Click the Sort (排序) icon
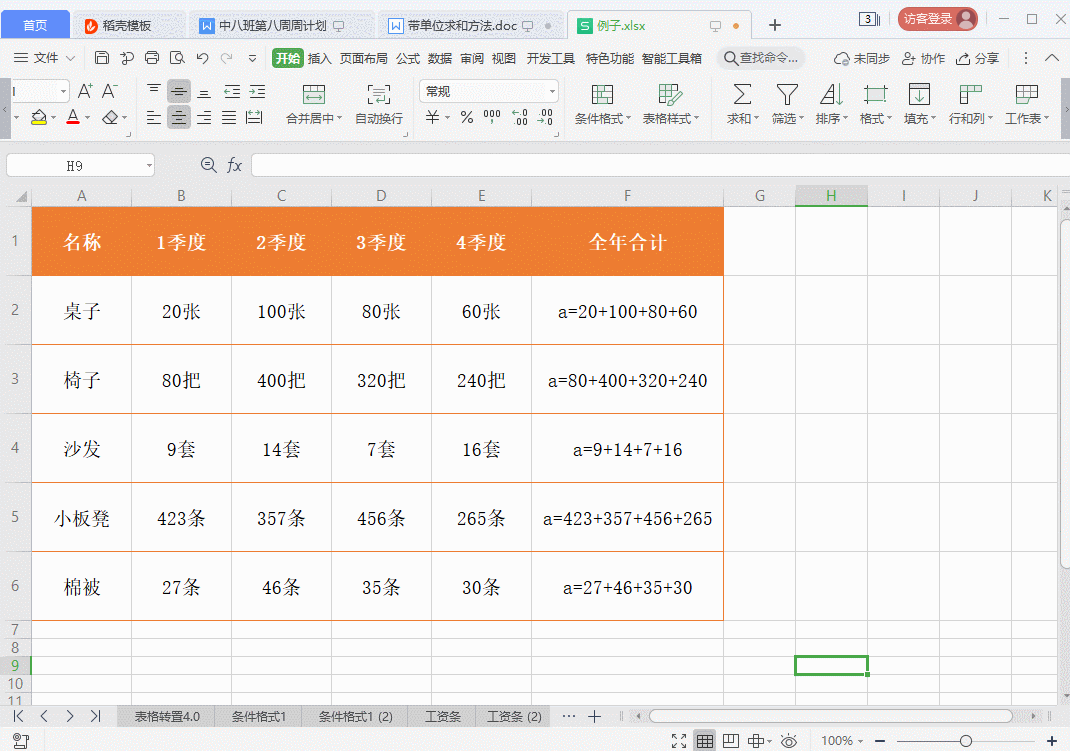The width and height of the screenshot is (1070, 751). pyautogui.click(x=832, y=94)
